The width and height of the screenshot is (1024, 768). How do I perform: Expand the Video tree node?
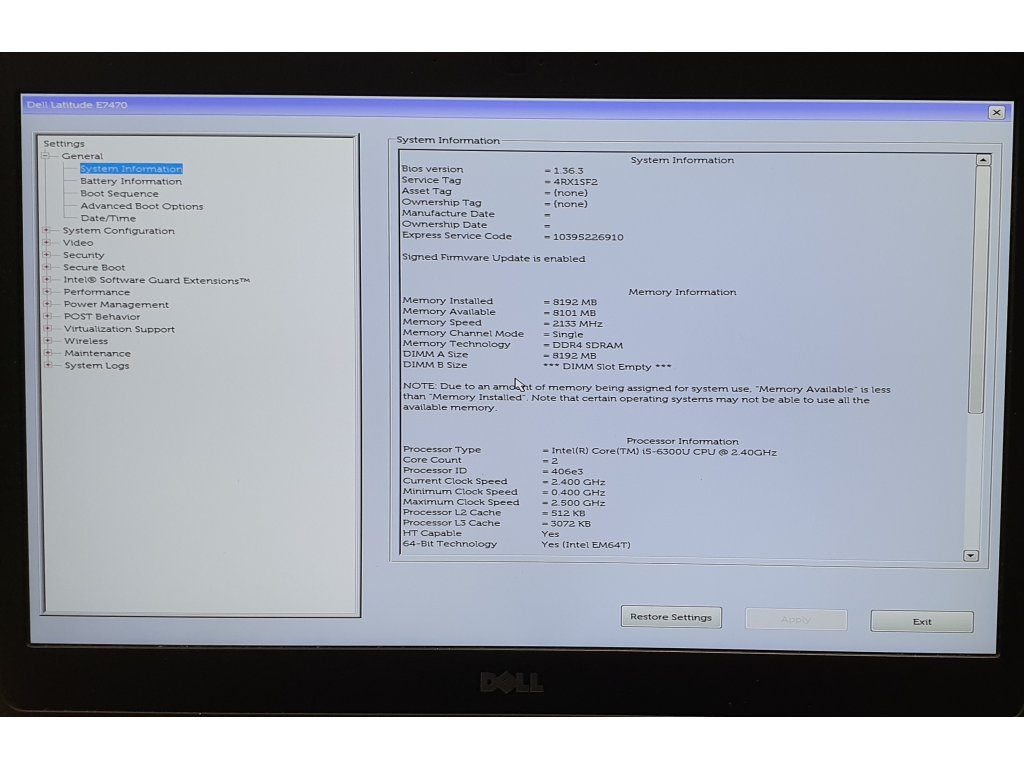(46, 242)
